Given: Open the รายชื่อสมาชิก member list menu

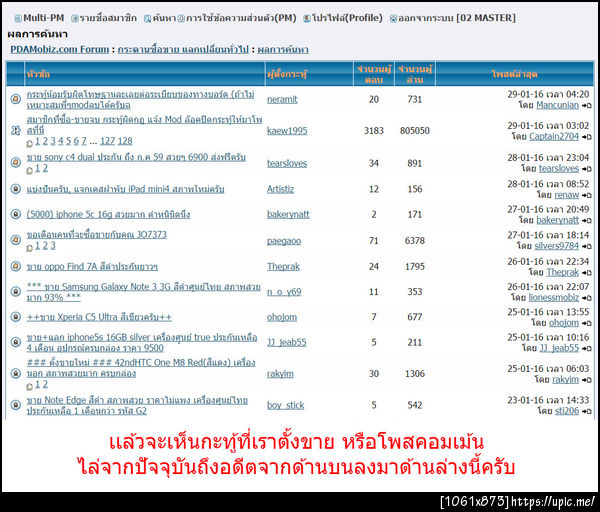Looking at the screenshot, I should pos(104,18).
